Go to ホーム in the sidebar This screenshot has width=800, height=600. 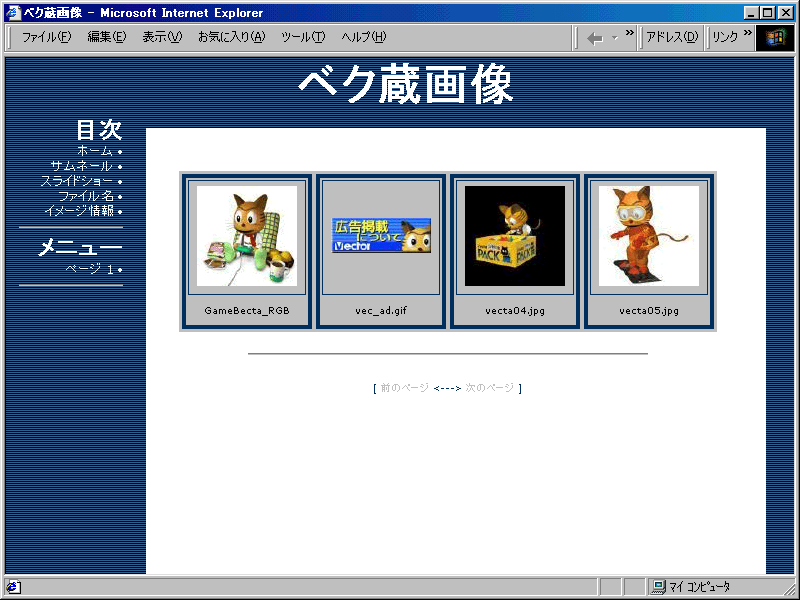(x=94, y=151)
